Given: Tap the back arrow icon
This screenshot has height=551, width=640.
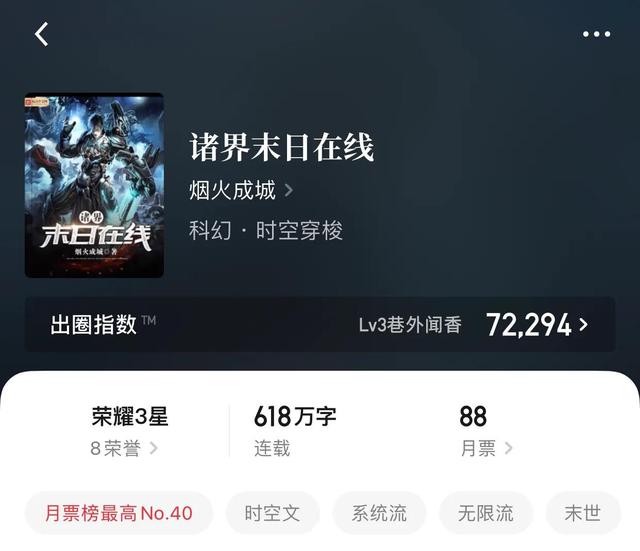Looking at the screenshot, I should (41, 34).
